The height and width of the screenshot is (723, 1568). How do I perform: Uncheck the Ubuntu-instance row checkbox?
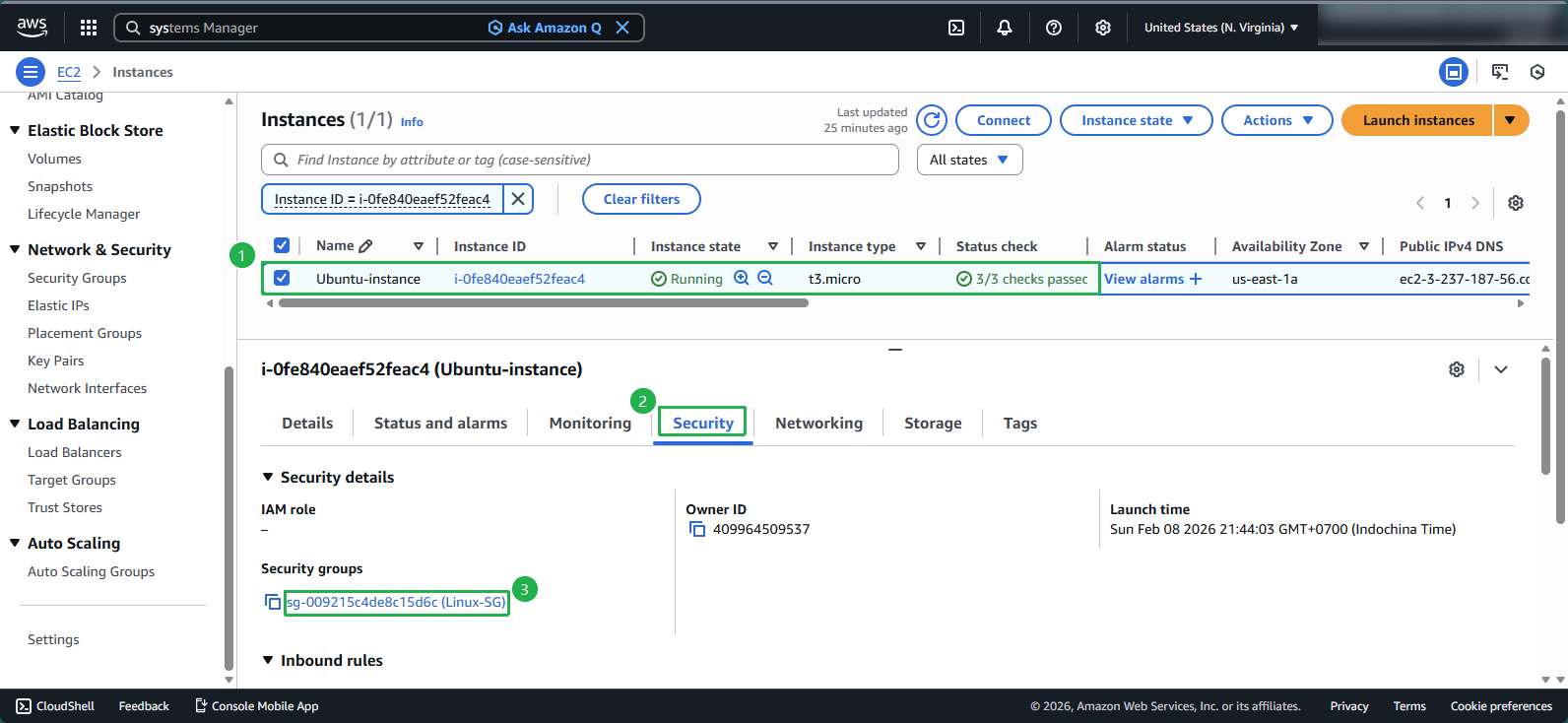pos(282,278)
